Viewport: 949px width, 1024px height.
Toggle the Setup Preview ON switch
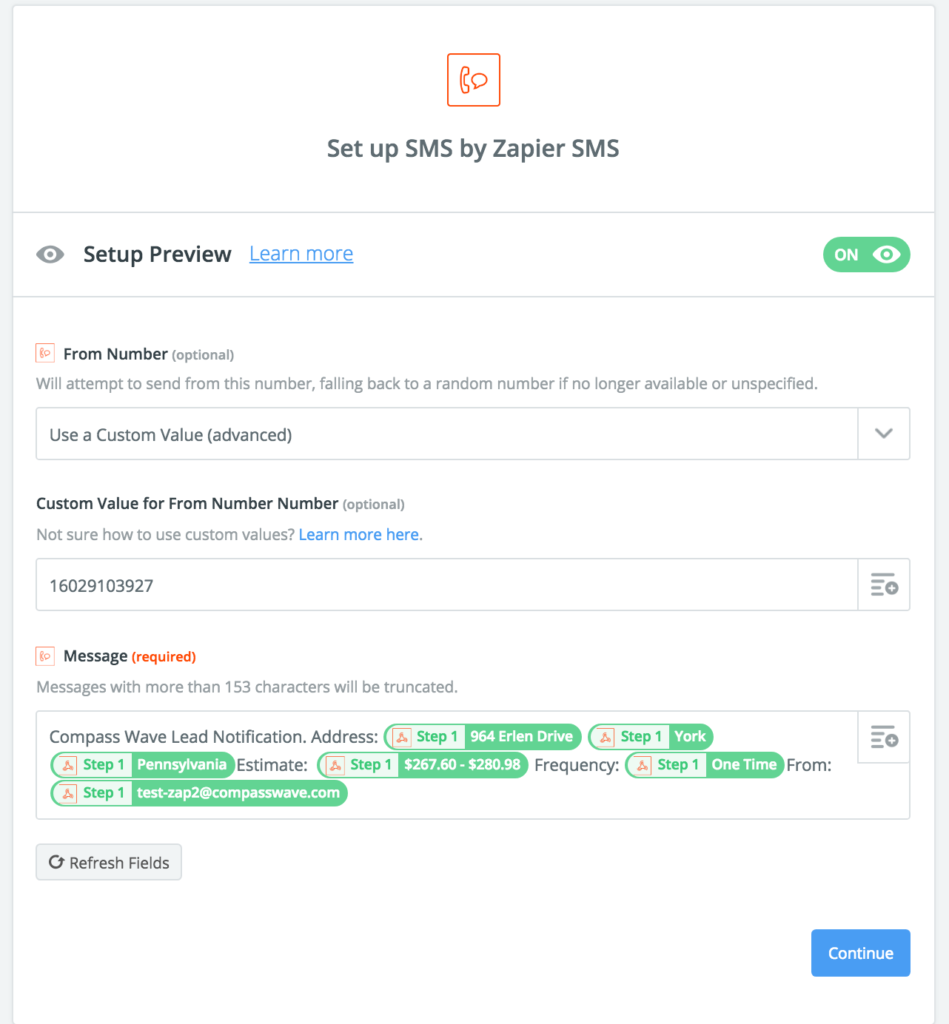(866, 255)
